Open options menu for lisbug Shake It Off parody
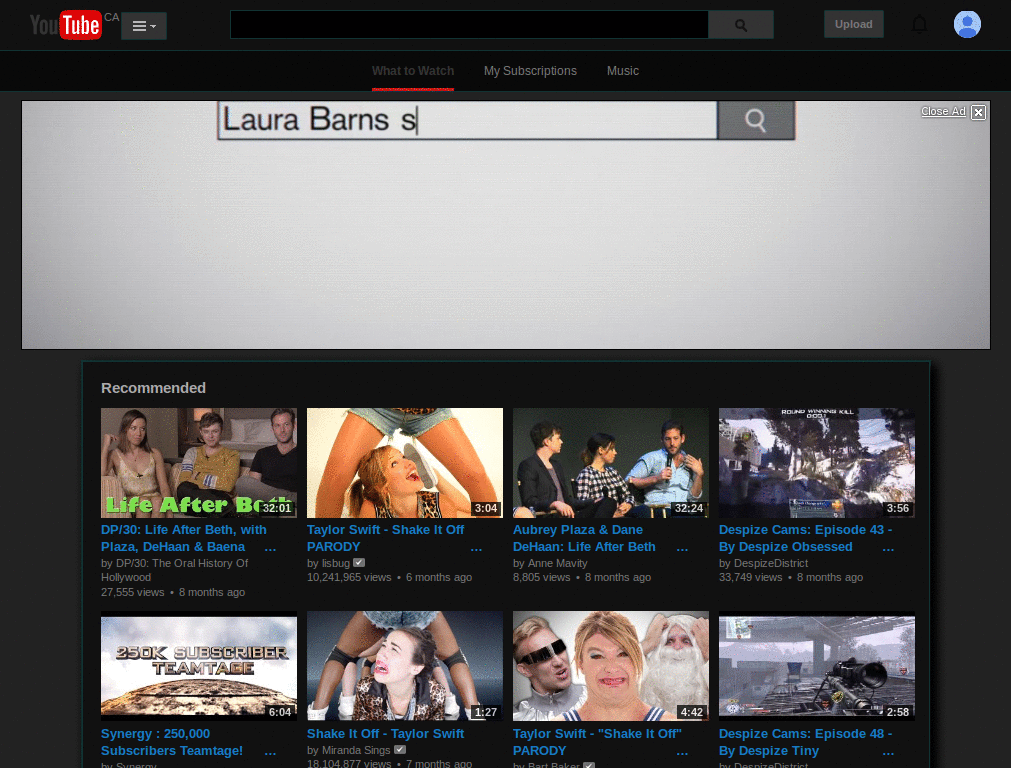Viewport: 1024px width, 768px height. pos(476,548)
